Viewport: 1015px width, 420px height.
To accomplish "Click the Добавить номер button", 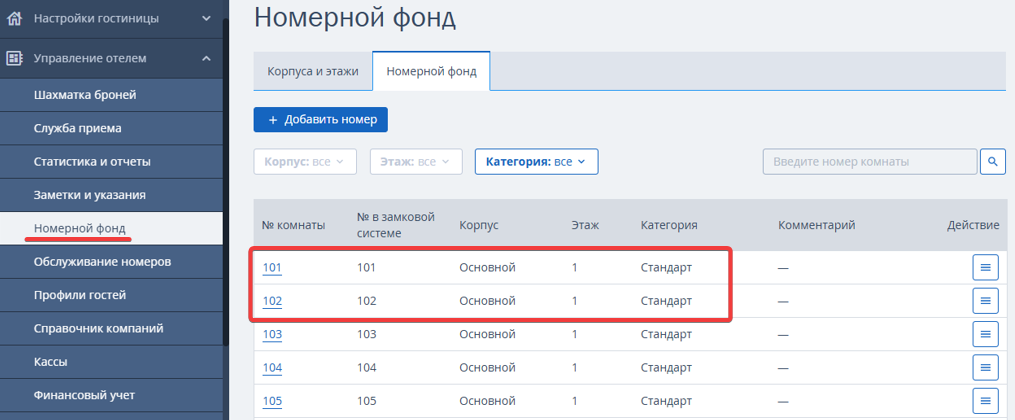I will (x=320, y=120).
